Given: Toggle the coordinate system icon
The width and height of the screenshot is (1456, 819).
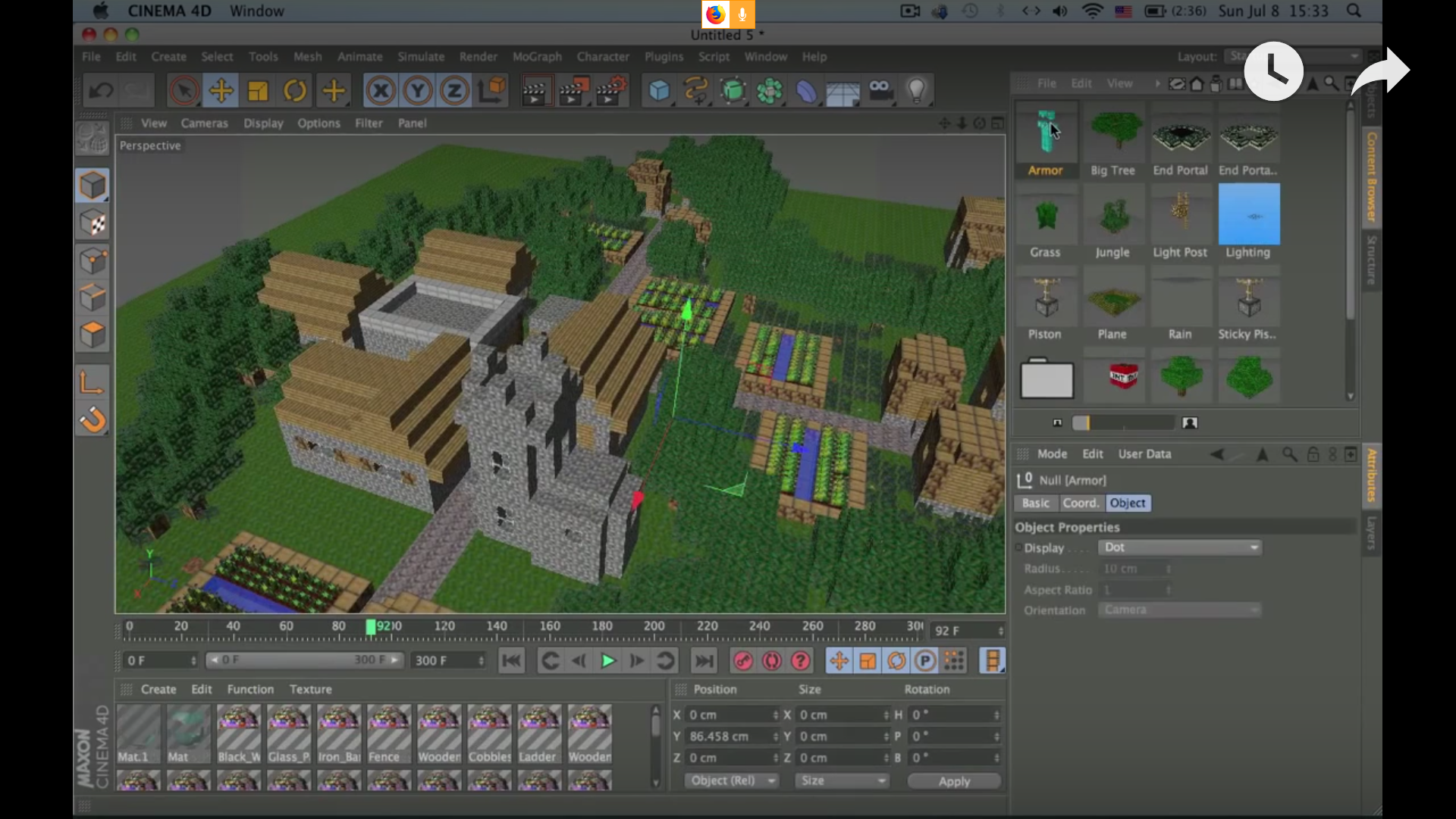Looking at the screenshot, I should 491,91.
